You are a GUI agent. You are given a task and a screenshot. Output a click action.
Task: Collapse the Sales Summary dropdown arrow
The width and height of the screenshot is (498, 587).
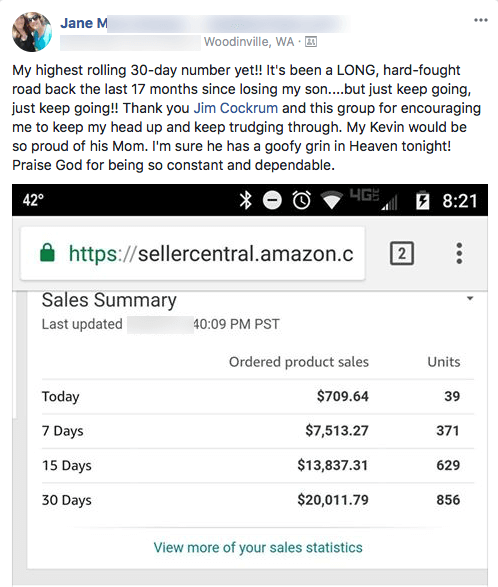[x=470, y=298]
